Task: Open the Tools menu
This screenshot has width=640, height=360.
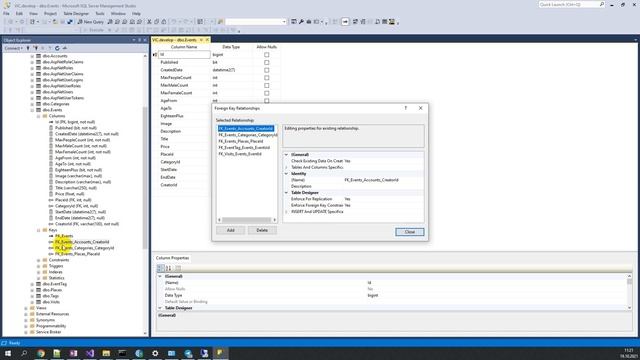Action: pyautogui.click(x=100, y=13)
